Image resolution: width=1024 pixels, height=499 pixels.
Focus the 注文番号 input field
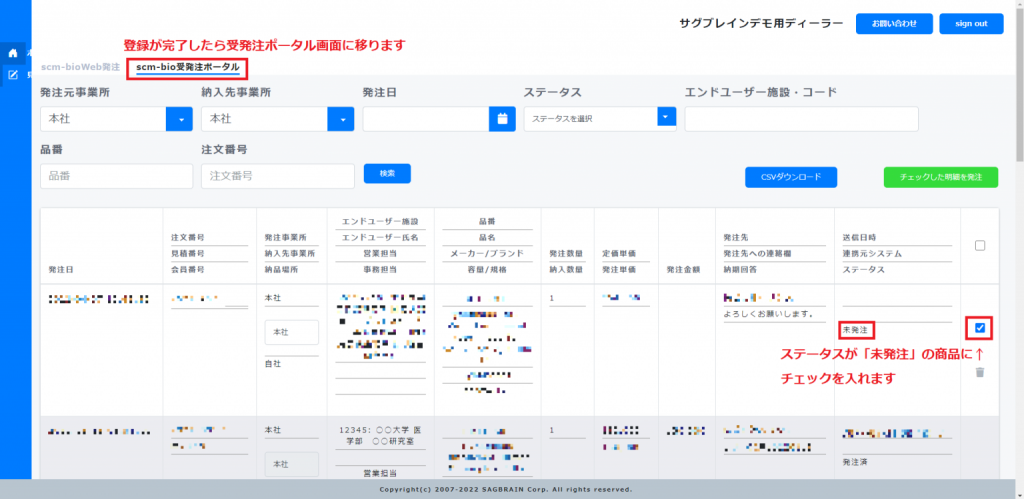coord(278,176)
